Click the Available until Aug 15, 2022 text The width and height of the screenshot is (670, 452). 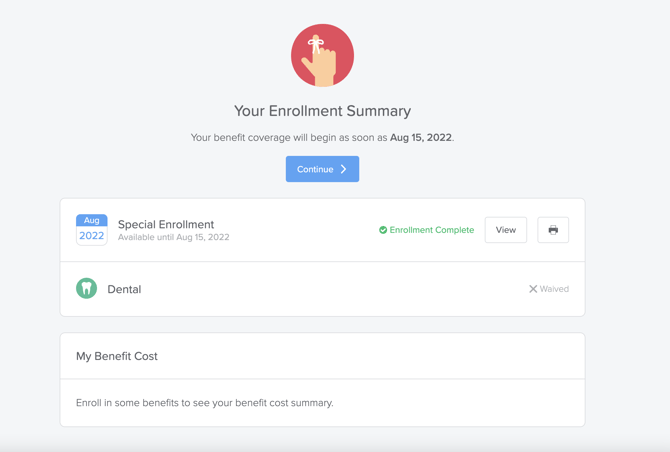(x=174, y=238)
